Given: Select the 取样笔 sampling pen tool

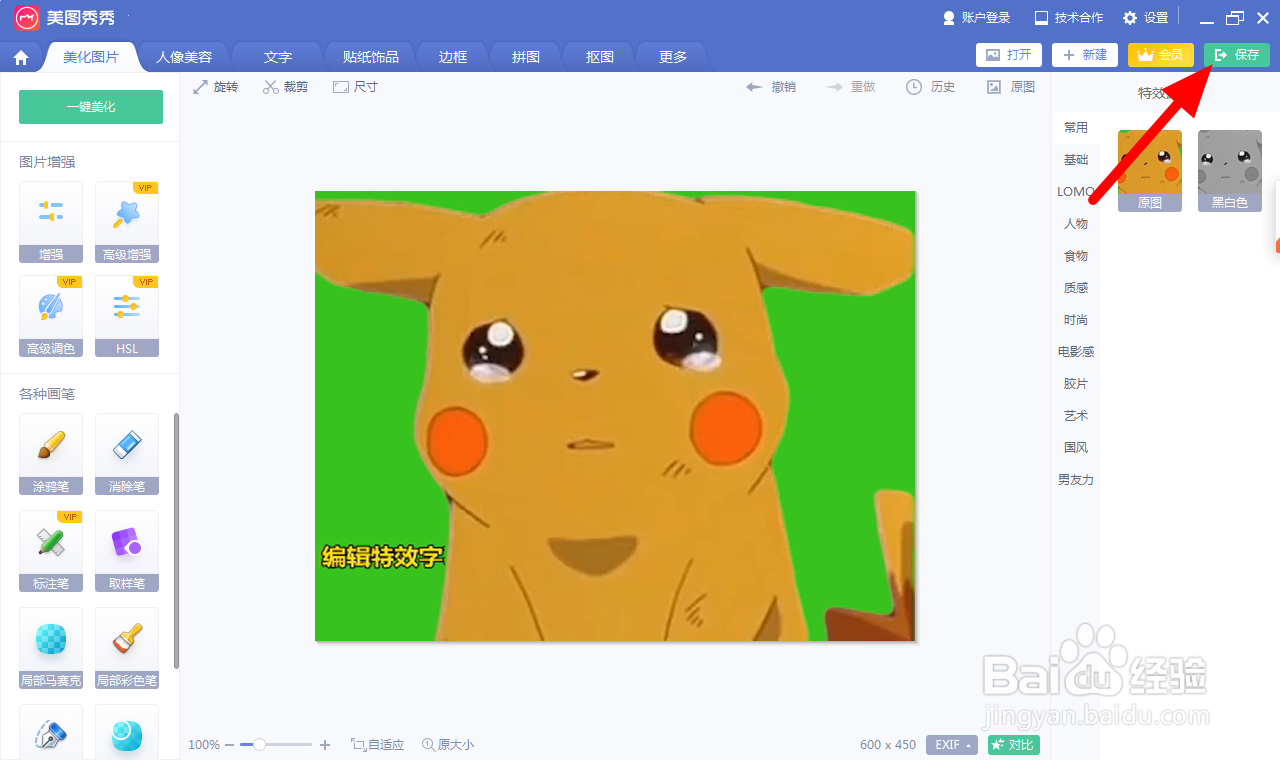Looking at the screenshot, I should point(127,551).
